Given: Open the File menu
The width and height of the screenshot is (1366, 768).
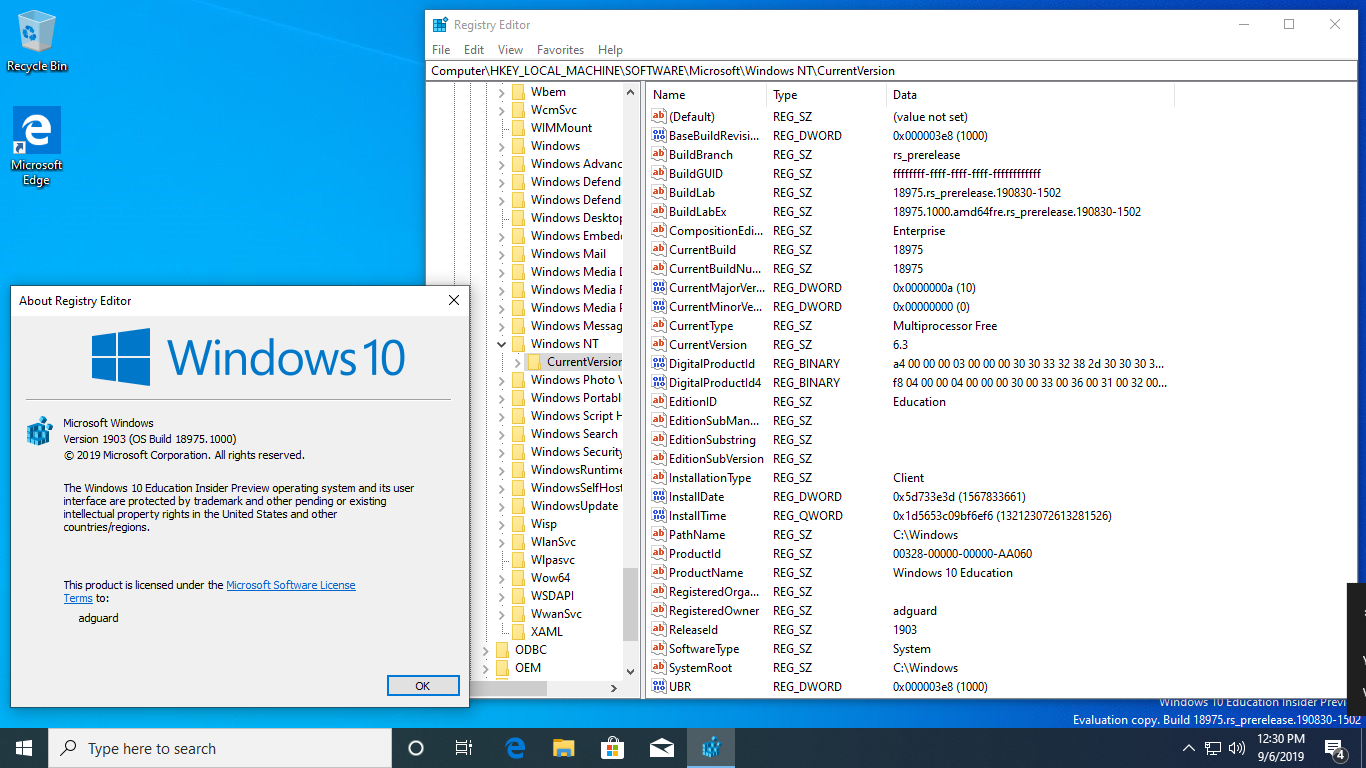Looking at the screenshot, I should 441,49.
